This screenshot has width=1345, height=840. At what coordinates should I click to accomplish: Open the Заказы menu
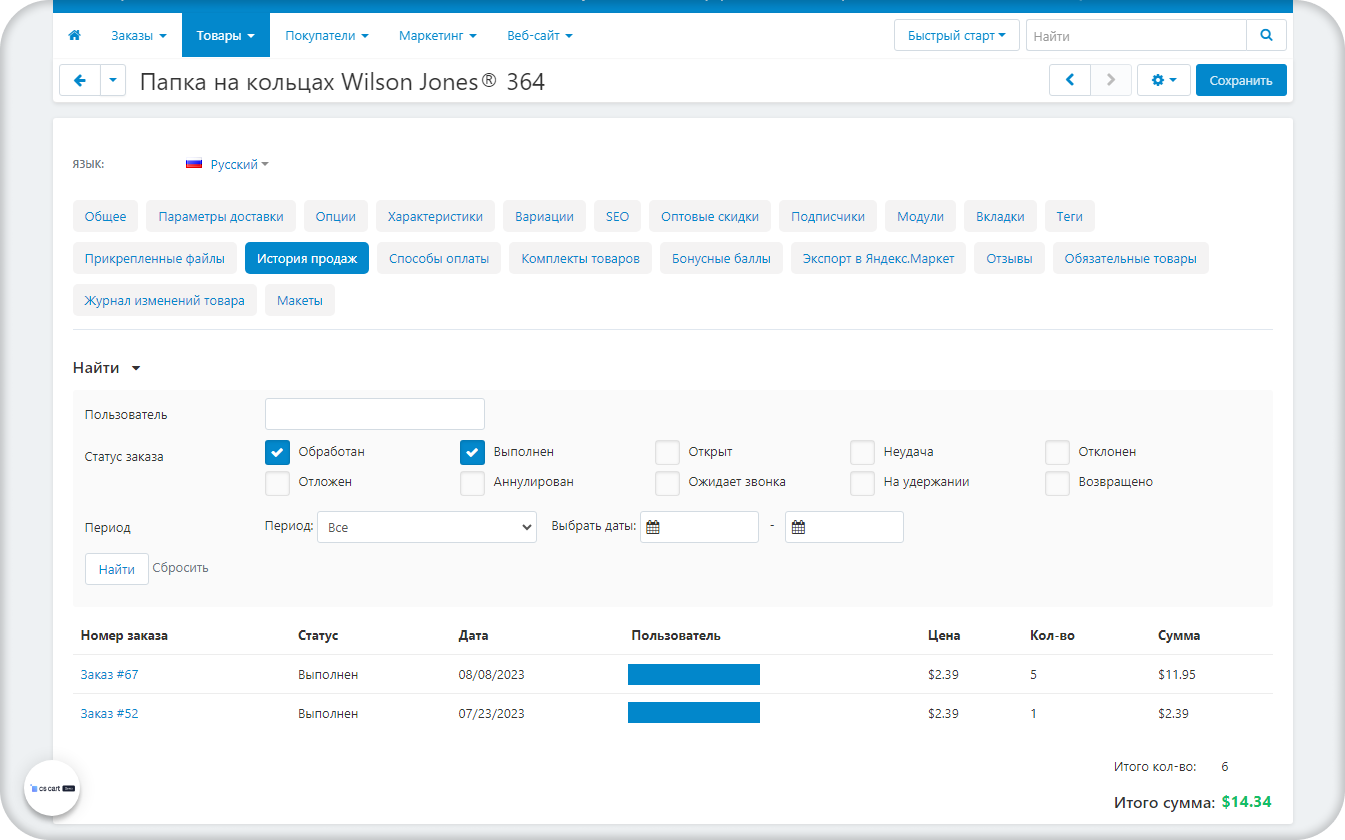coord(139,36)
